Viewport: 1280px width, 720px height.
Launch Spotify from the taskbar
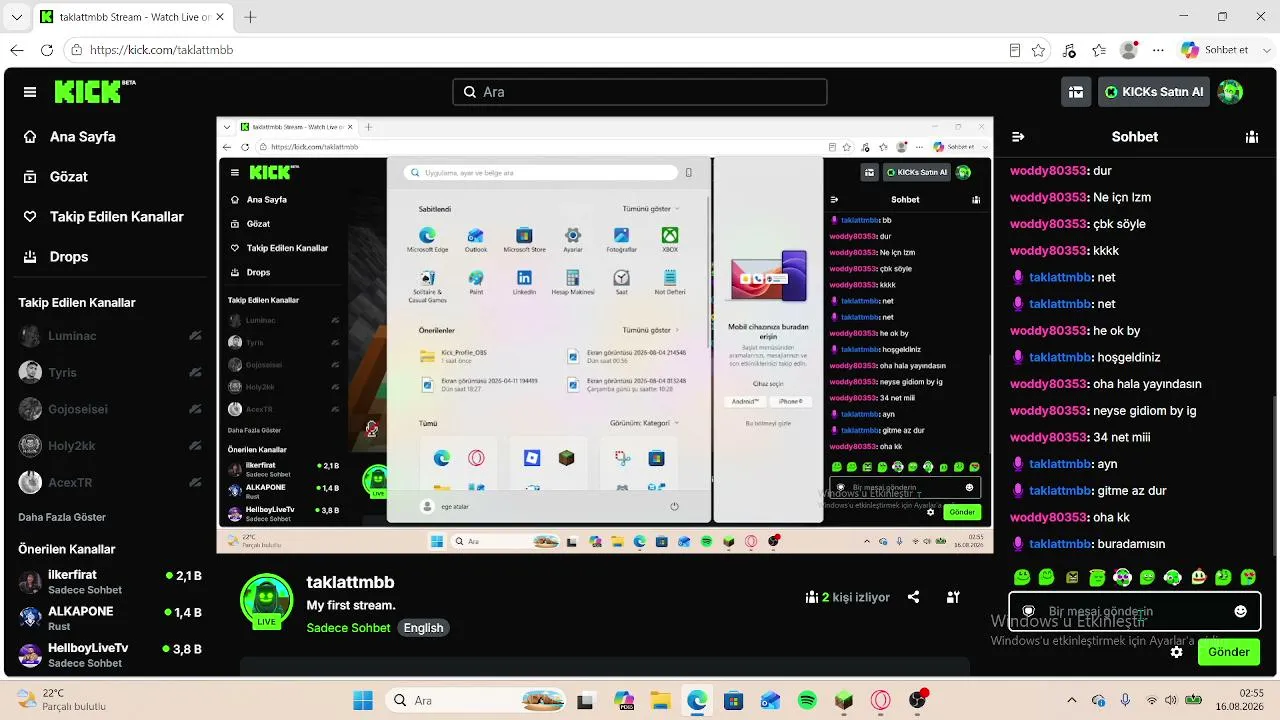807,701
